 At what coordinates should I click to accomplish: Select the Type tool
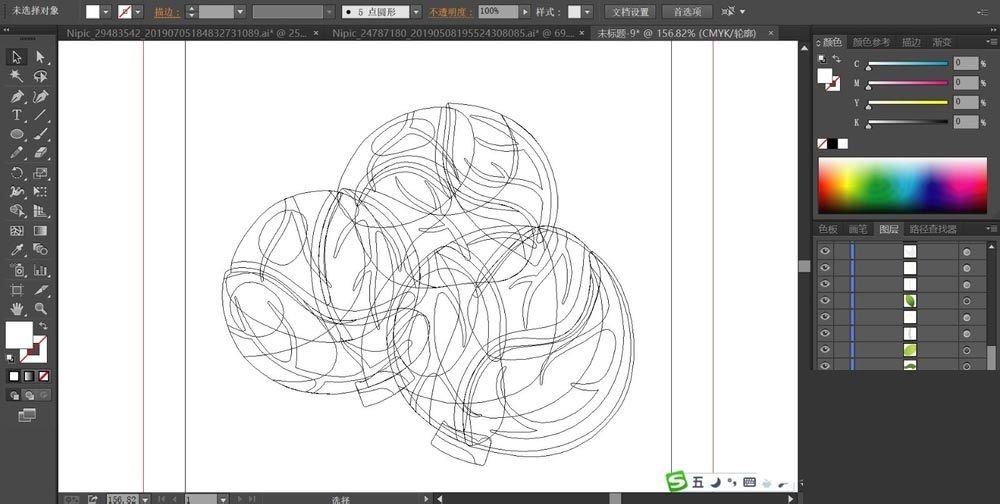[x=17, y=115]
